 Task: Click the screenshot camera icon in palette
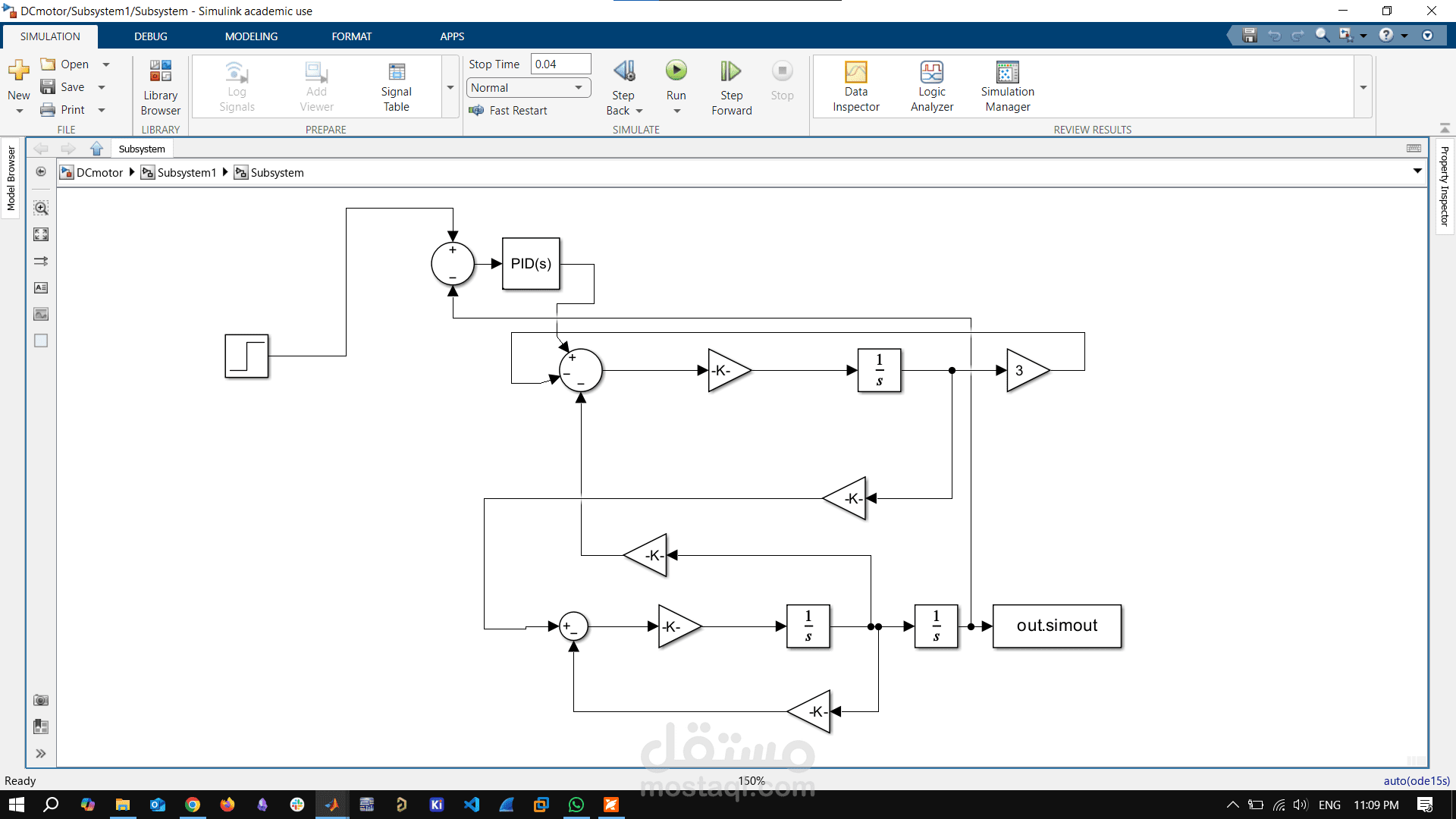coord(41,700)
